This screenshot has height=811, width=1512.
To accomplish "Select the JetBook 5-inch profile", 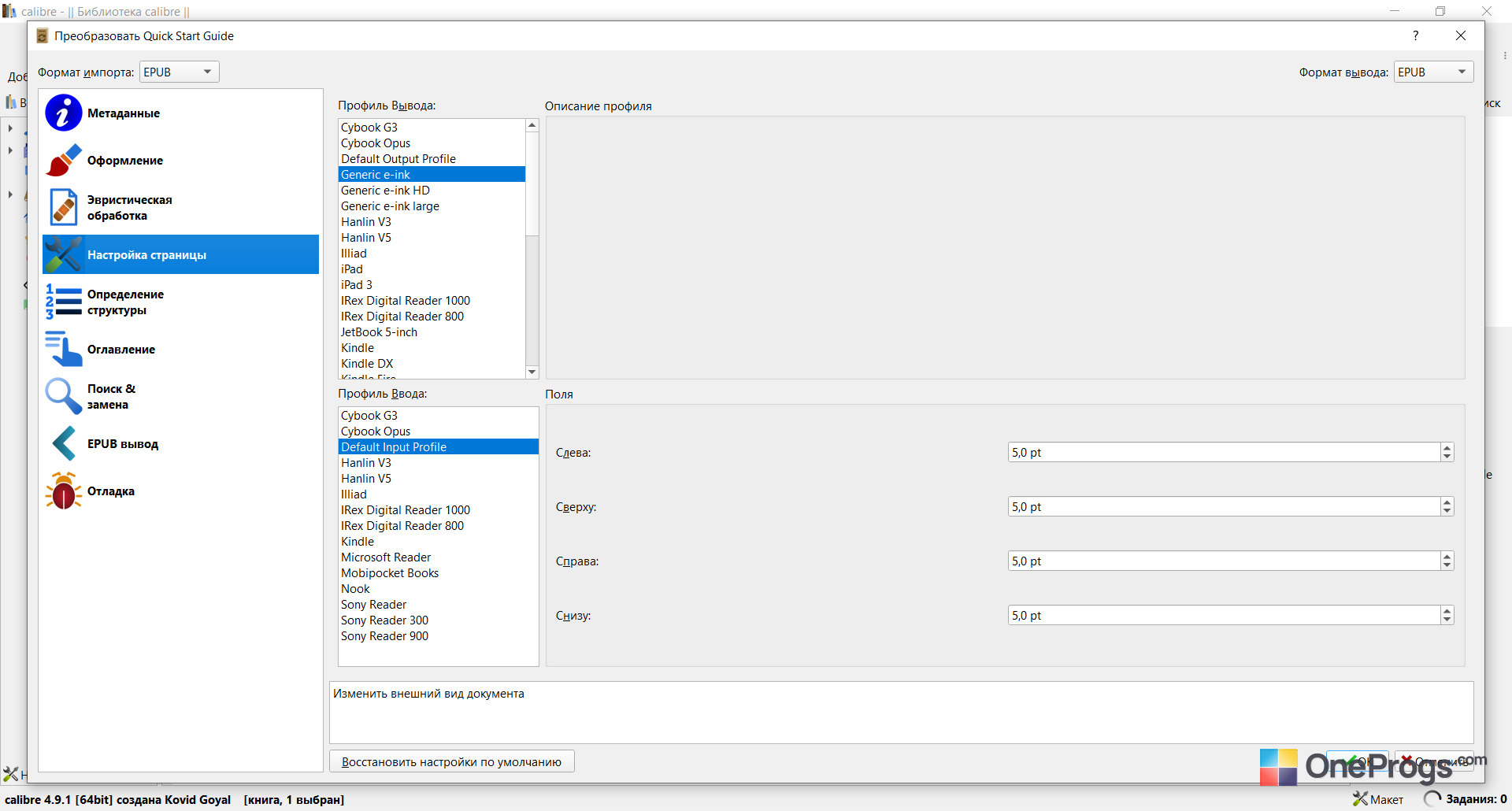I will pyautogui.click(x=432, y=331).
